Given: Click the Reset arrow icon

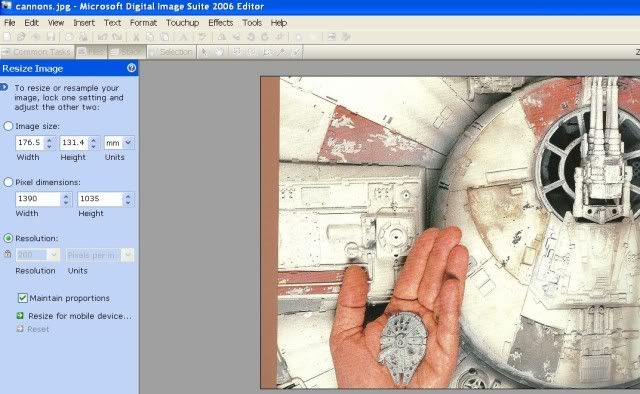Looking at the screenshot, I should 20,329.
